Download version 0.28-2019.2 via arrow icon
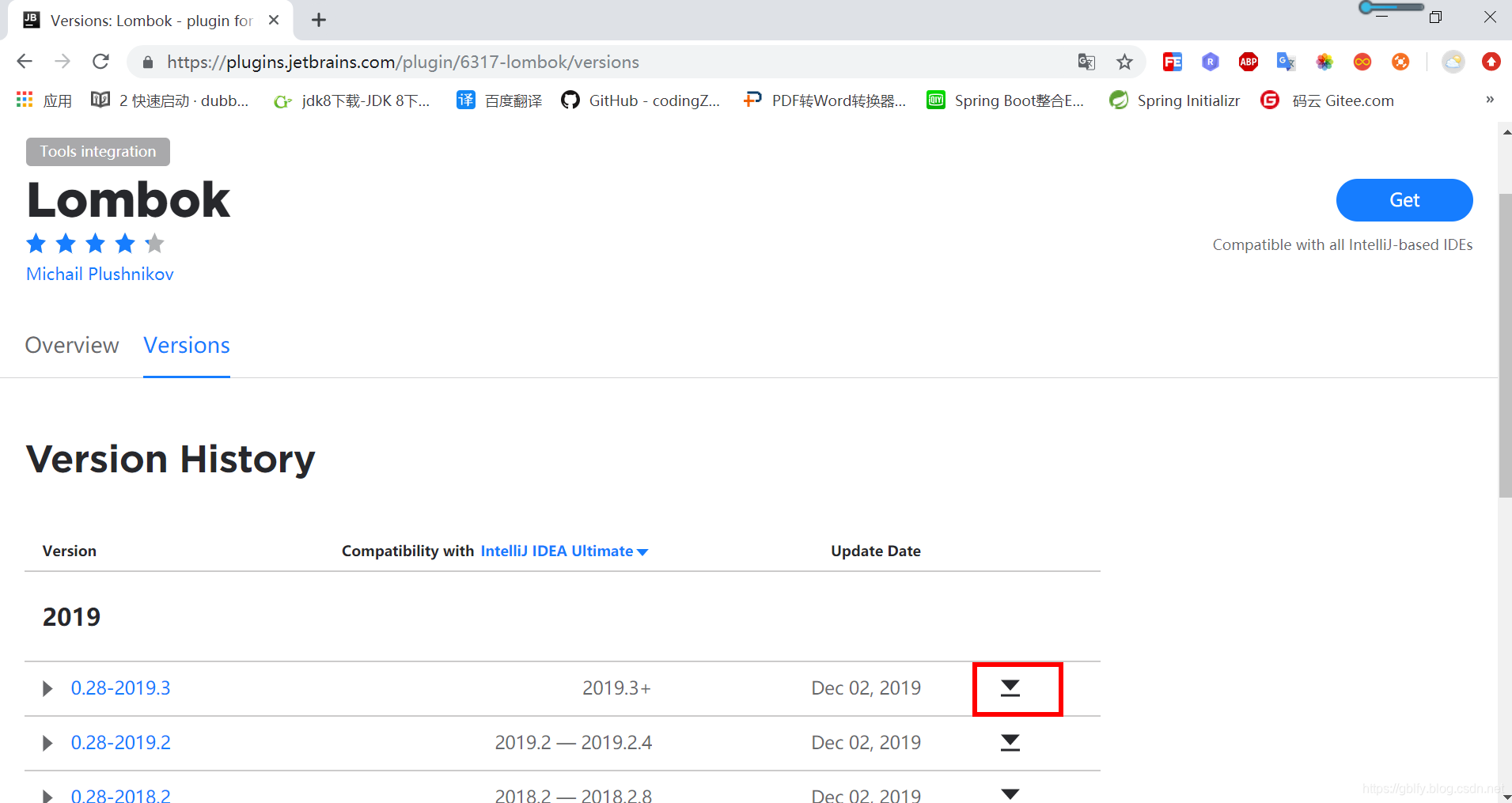Viewport: 1512px width, 803px height. pos(1010,743)
